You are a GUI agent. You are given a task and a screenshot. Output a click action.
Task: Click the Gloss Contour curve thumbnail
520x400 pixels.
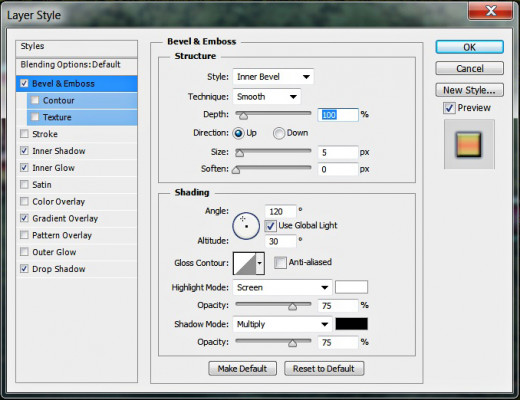coord(244,263)
